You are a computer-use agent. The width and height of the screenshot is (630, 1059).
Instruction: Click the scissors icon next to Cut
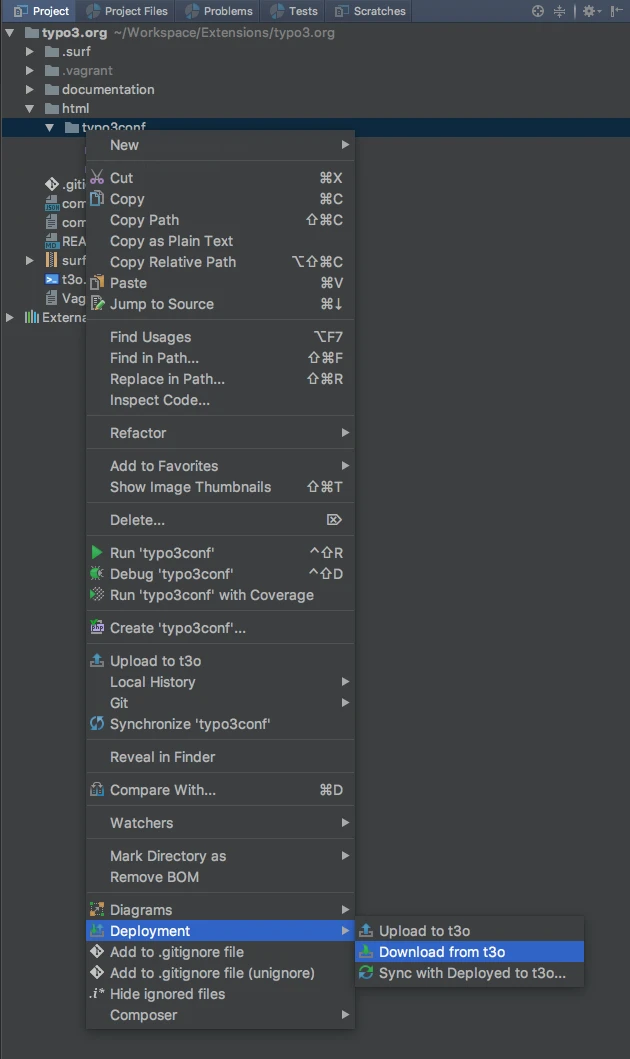[97, 178]
